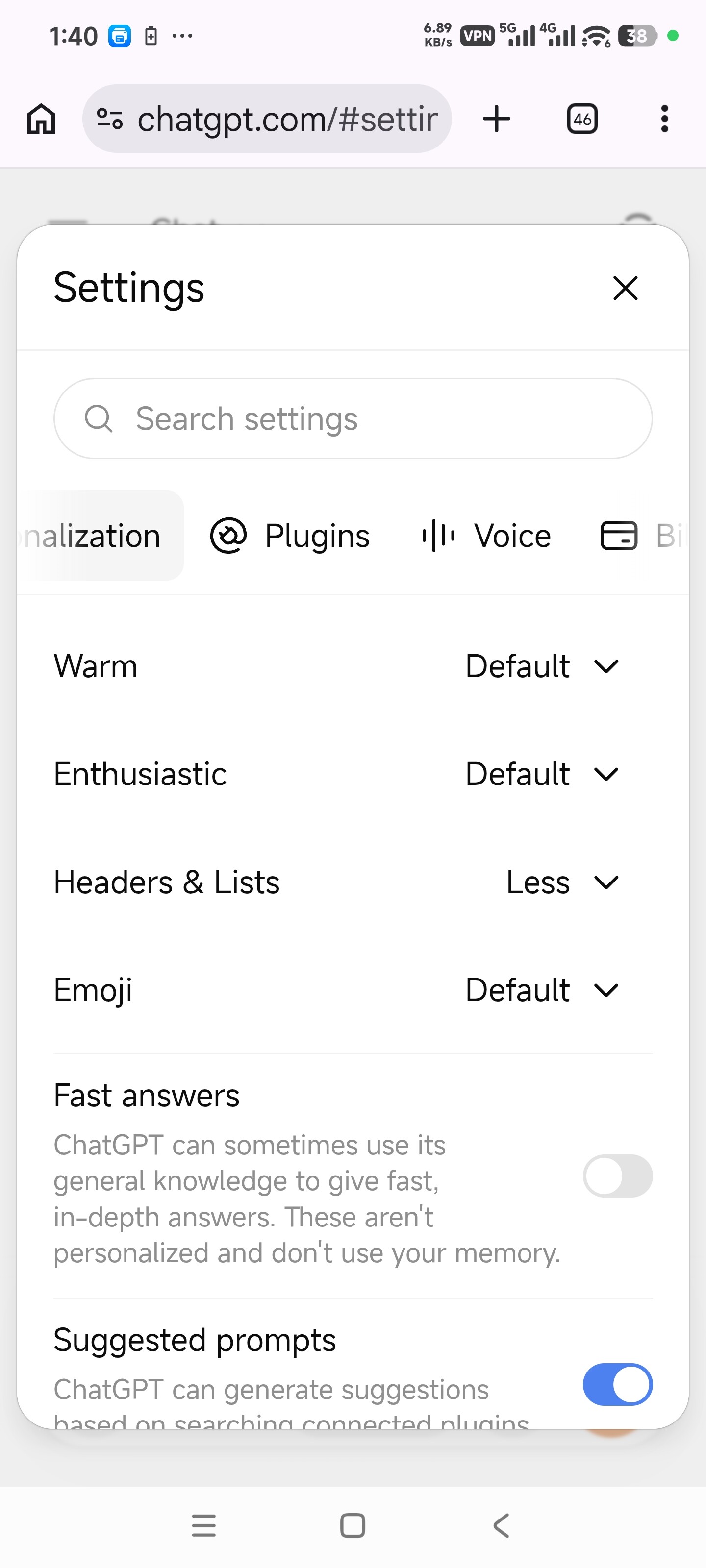
Task: Open the browser three-dot menu
Action: (x=665, y=119)
